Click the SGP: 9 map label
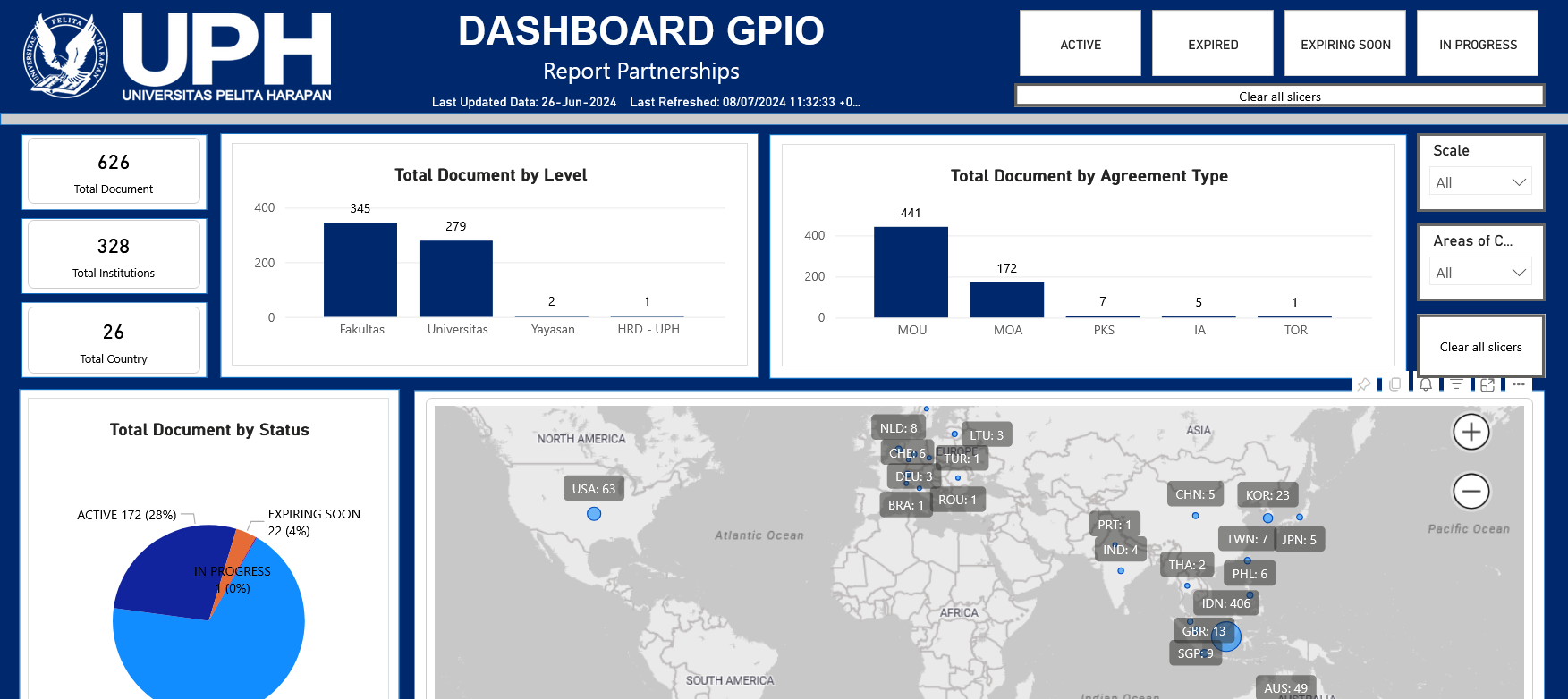 coord(1195,653)
